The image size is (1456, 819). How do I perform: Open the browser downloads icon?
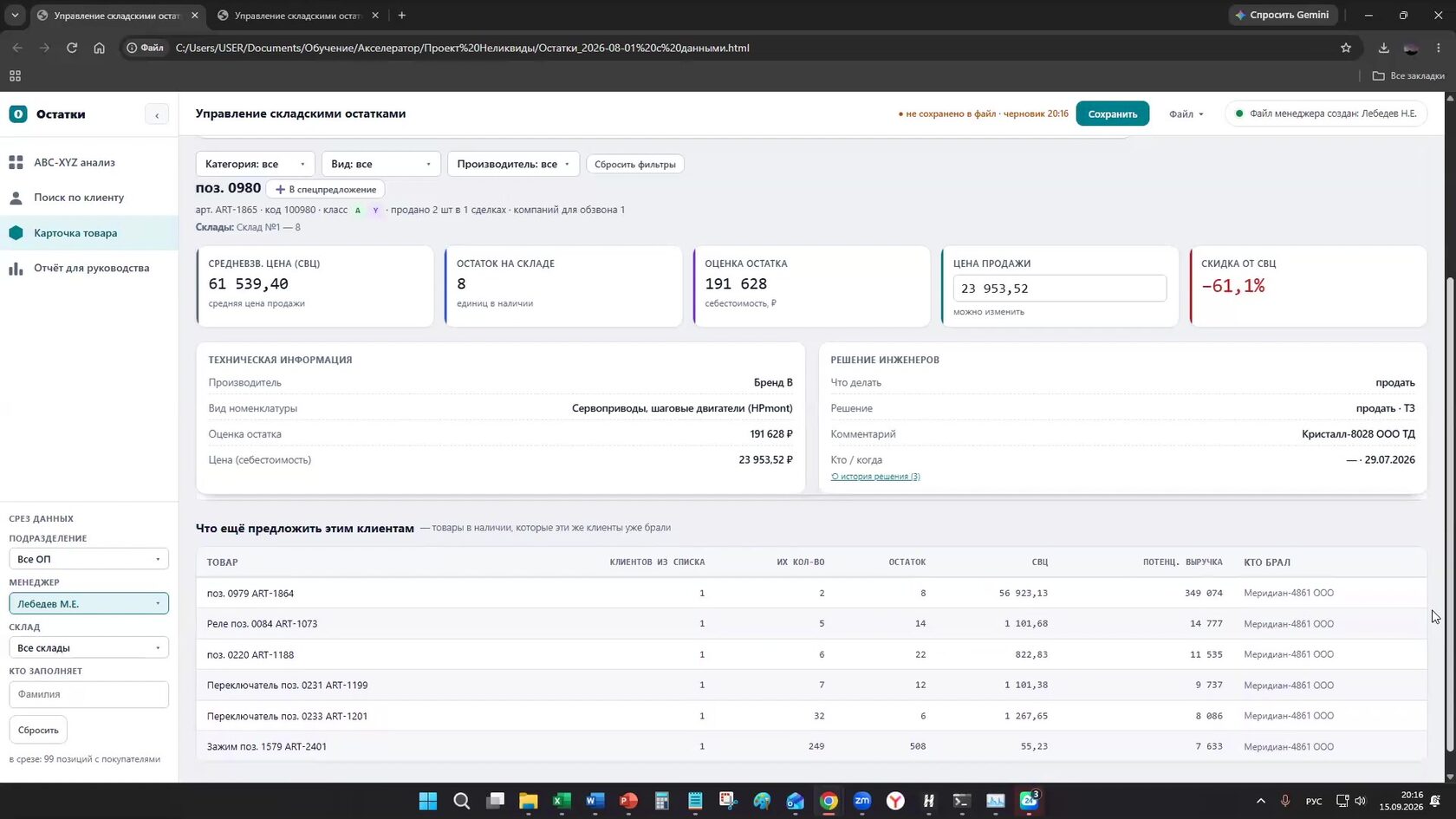[x=1384, y=48]
